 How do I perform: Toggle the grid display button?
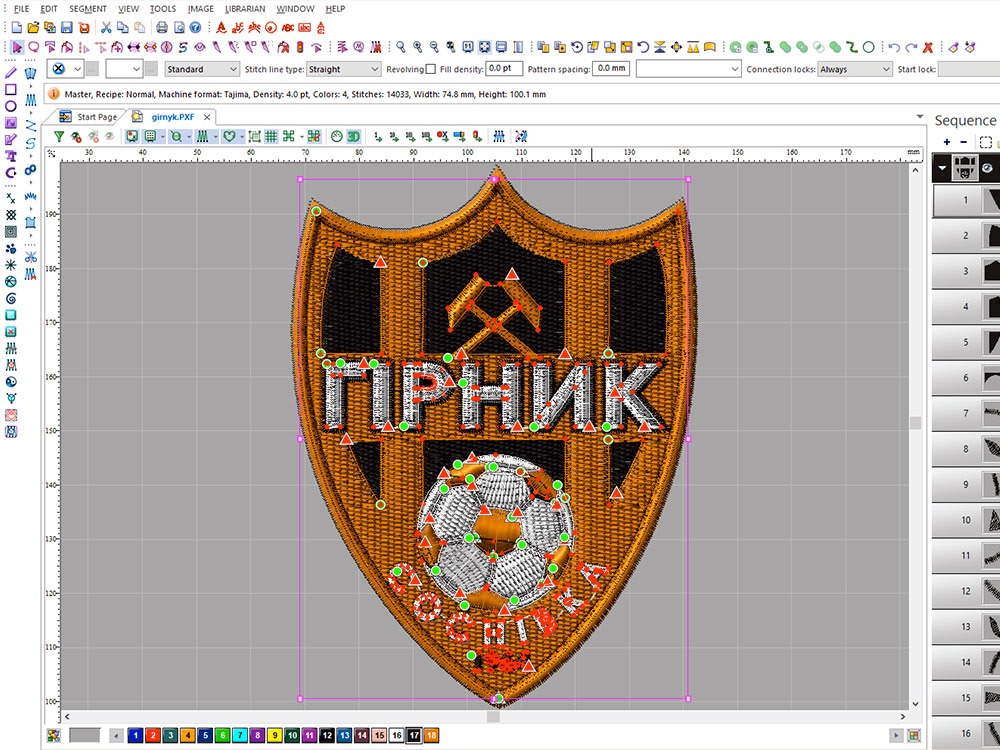[271, 136]
